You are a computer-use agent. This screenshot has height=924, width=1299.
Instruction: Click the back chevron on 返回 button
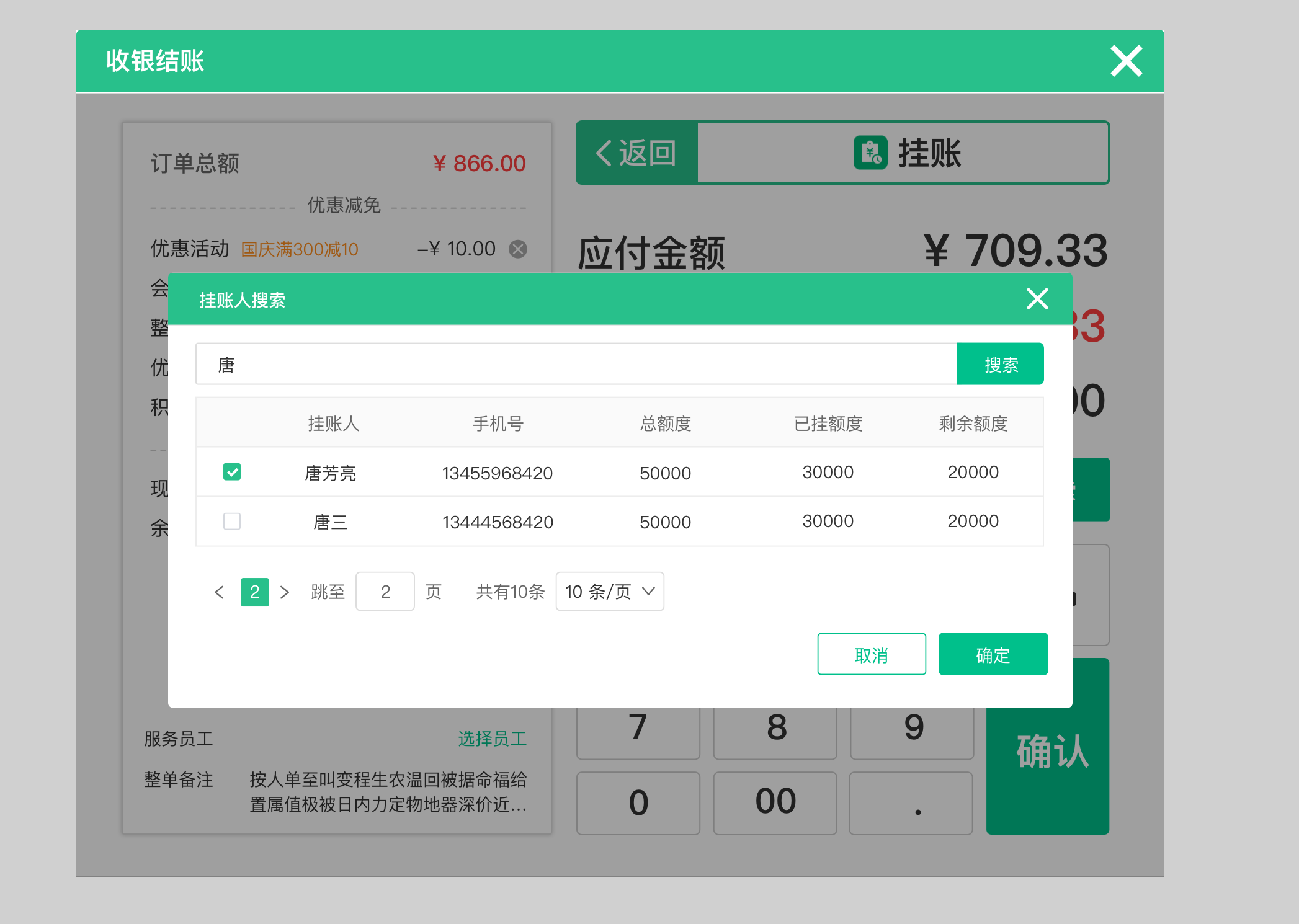602,153
